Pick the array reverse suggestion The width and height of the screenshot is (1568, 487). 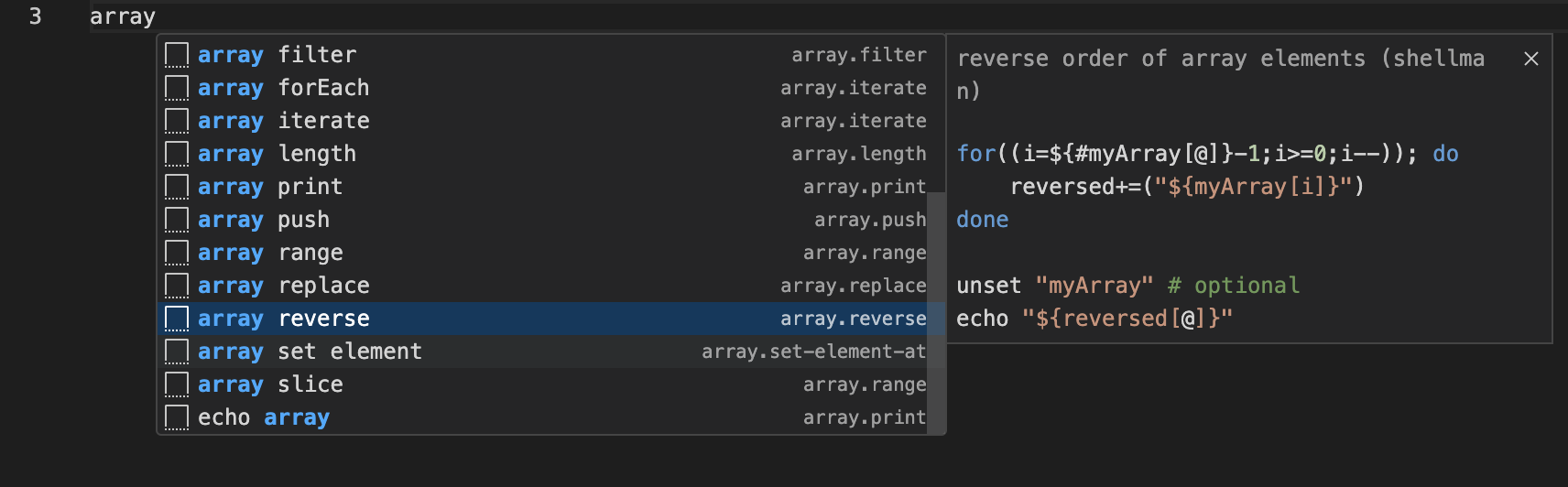550,319
